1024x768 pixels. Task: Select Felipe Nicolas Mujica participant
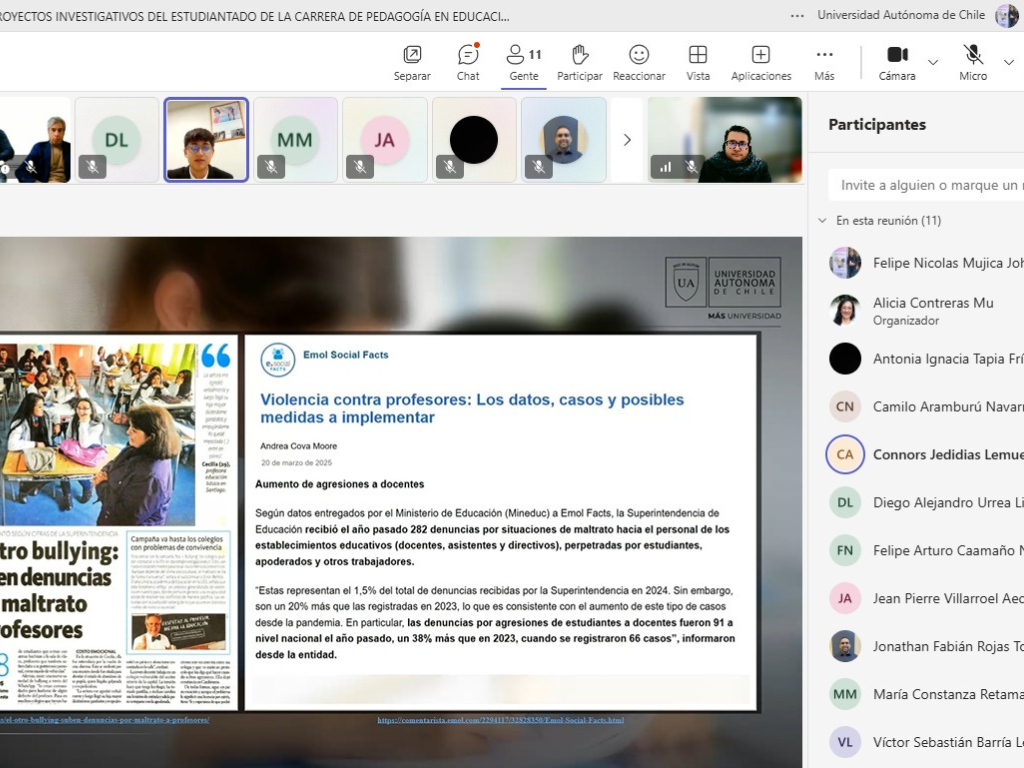click(926, 263)
